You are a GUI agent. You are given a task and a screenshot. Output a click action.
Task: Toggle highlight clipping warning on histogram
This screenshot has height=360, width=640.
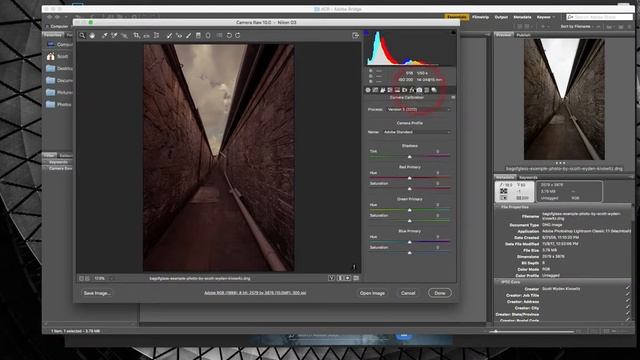pyautogui.click(x=453, y=33)
